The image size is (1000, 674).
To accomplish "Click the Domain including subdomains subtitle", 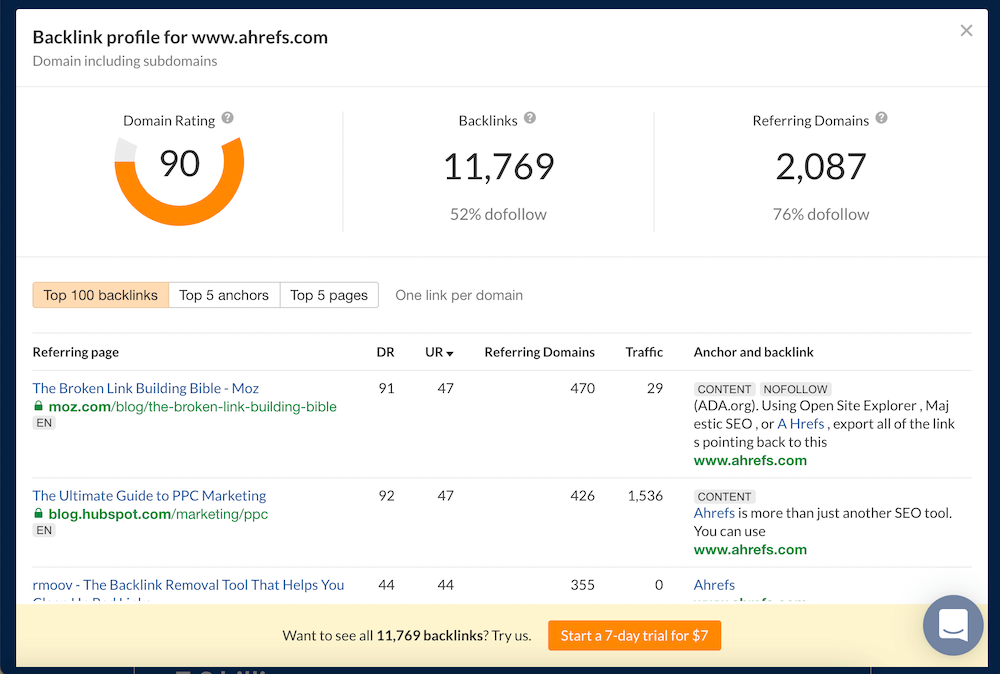I will coord(125,61).
